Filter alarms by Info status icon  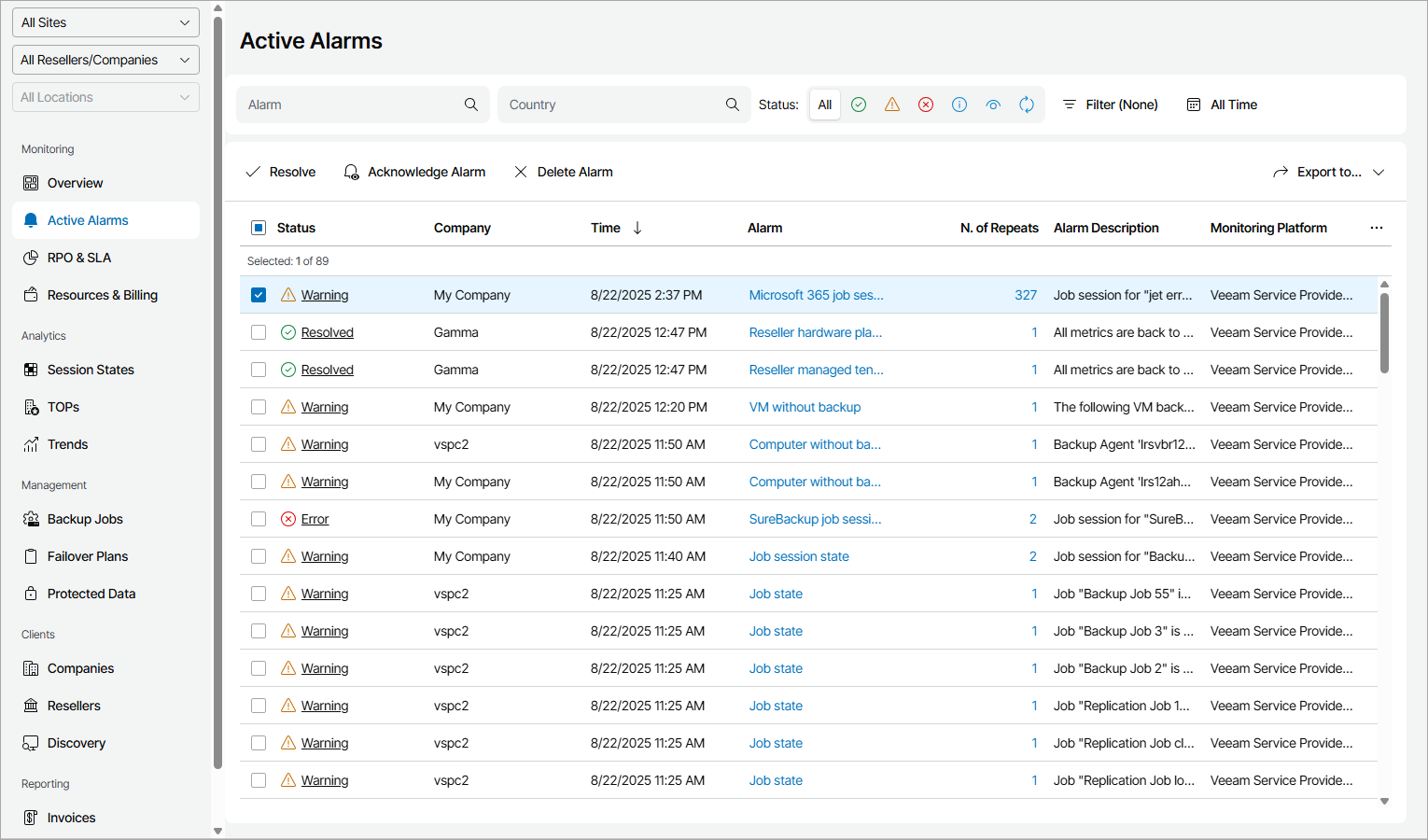[x=959, y=105]
